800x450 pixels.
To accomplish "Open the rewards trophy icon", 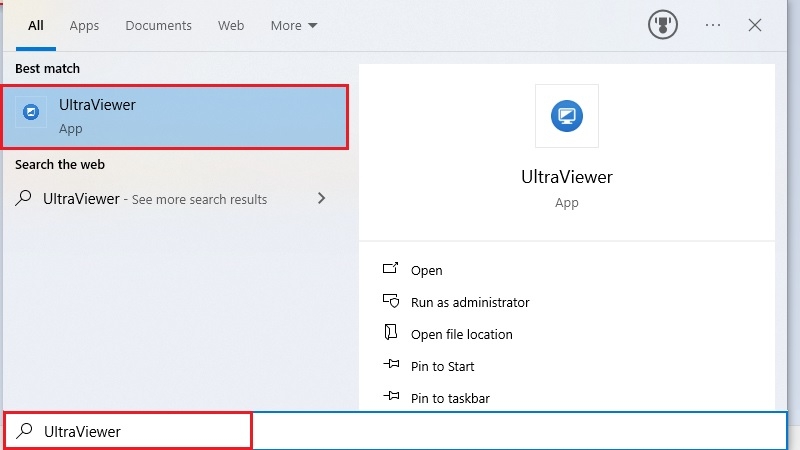I will click(663, 24).
